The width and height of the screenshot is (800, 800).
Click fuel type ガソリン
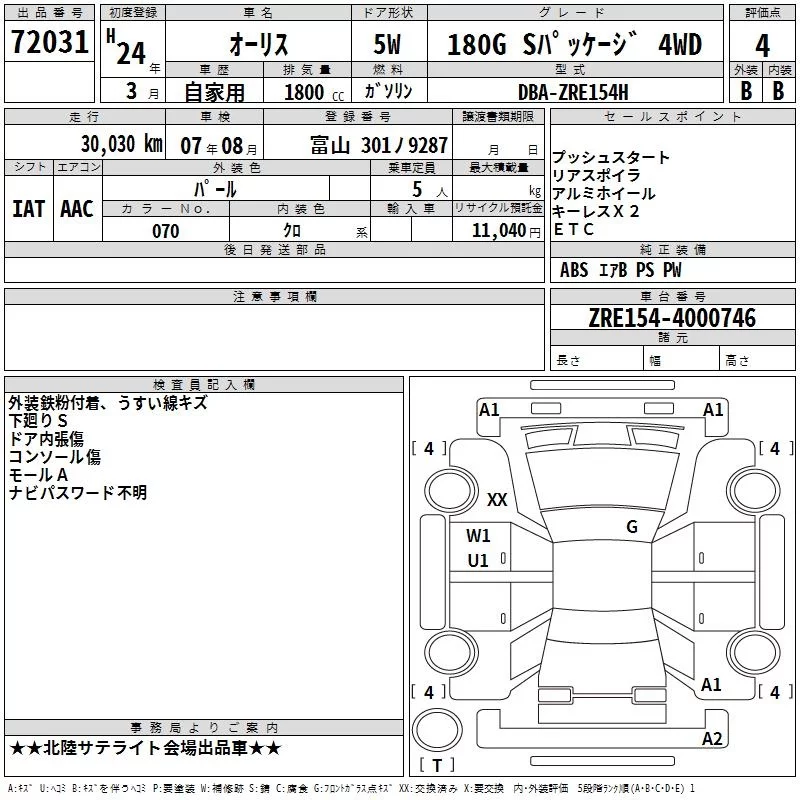388,91
